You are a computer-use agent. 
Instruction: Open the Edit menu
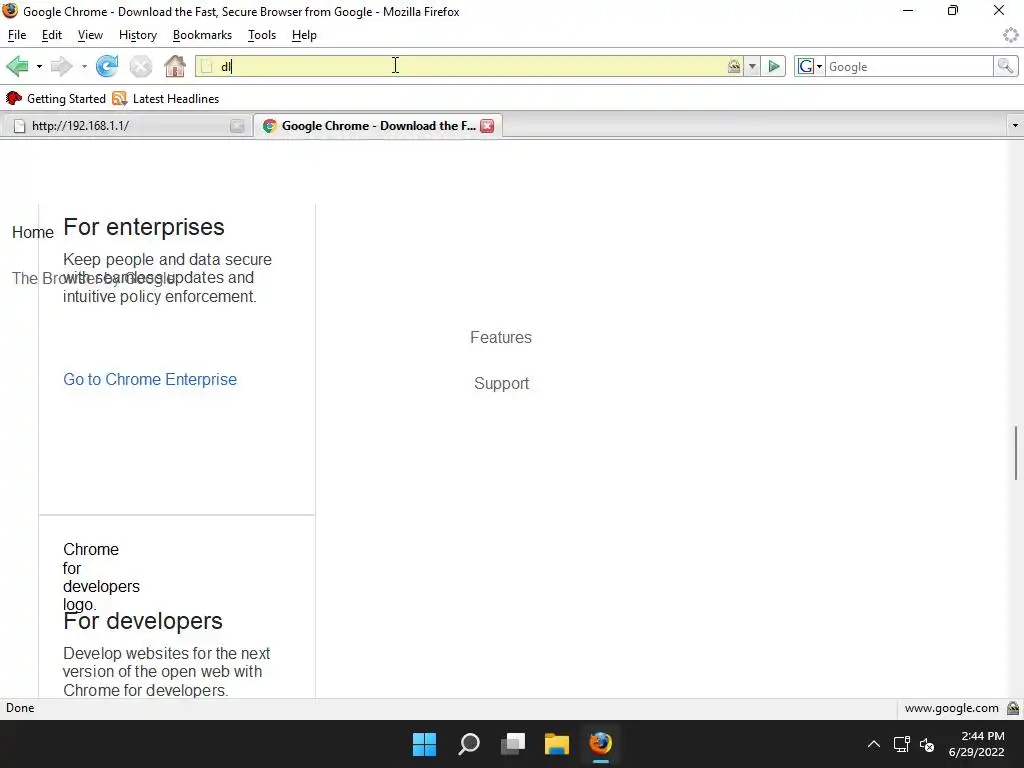pyautogui.click(x=52, y=35)
